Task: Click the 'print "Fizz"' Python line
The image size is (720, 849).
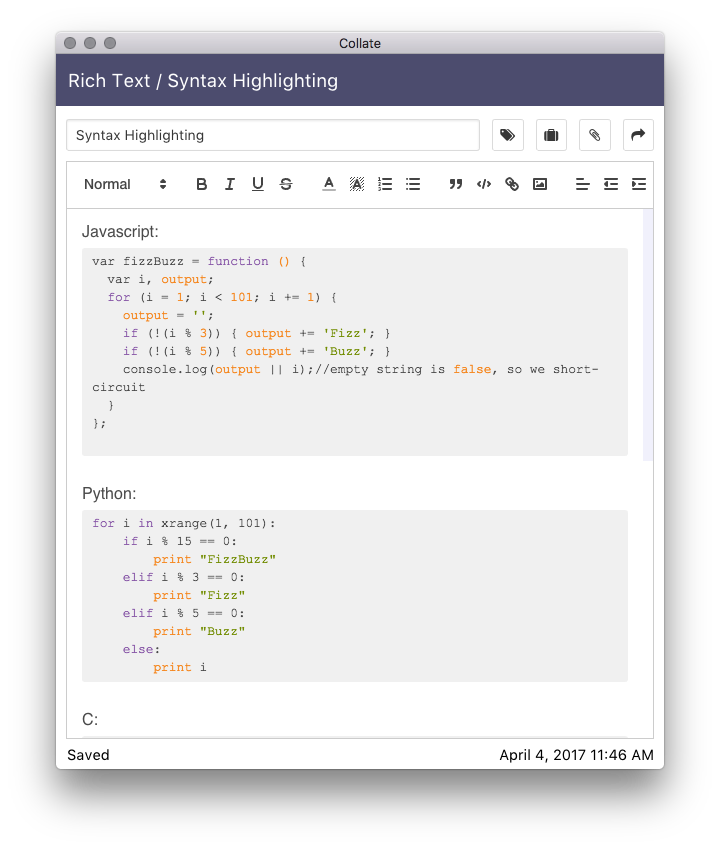Action: 199,596
